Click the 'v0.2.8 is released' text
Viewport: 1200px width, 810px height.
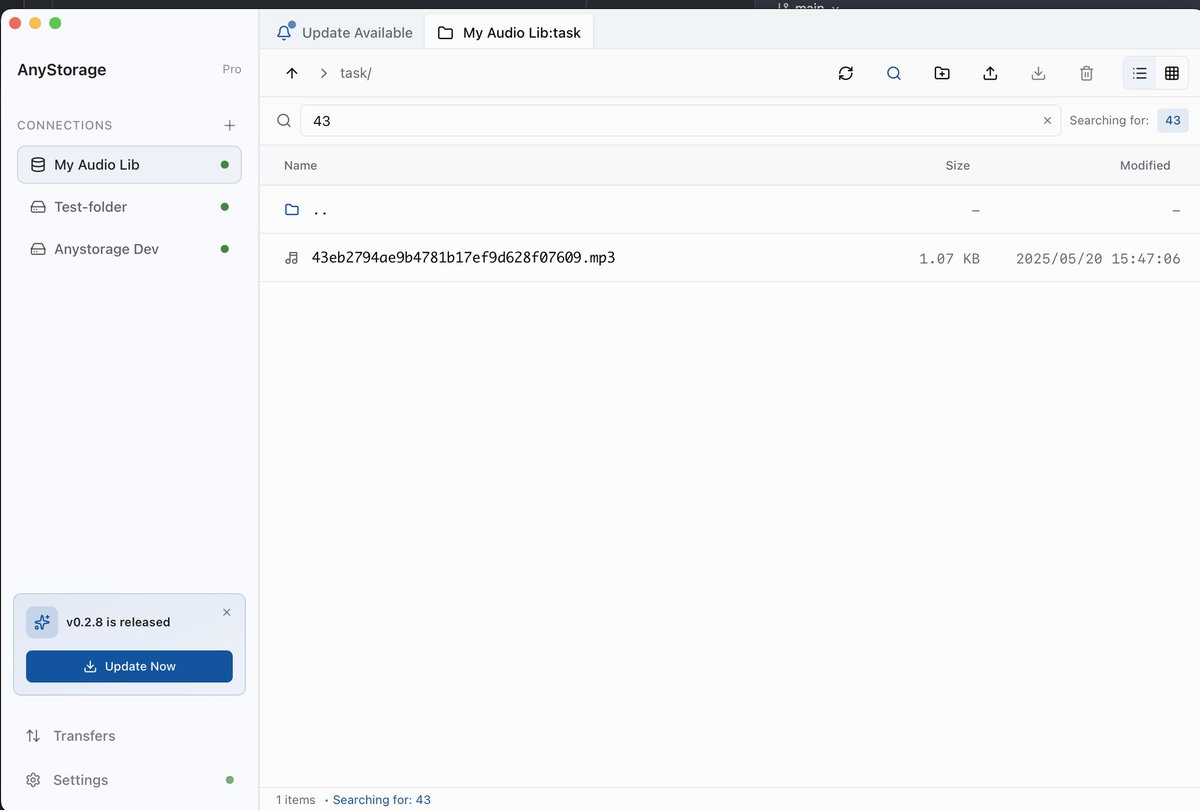coord(118,622)
